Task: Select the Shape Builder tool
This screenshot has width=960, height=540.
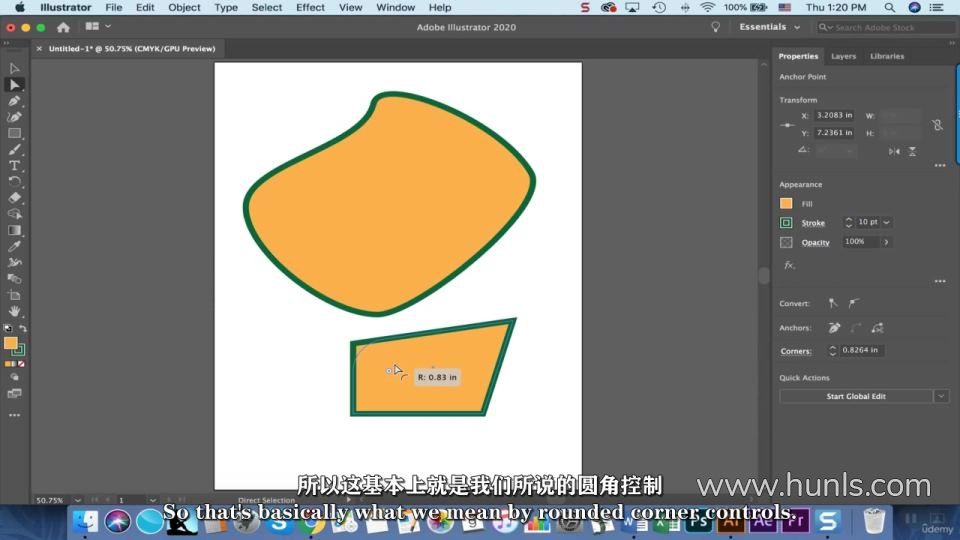Action: [x=14, y=214]
